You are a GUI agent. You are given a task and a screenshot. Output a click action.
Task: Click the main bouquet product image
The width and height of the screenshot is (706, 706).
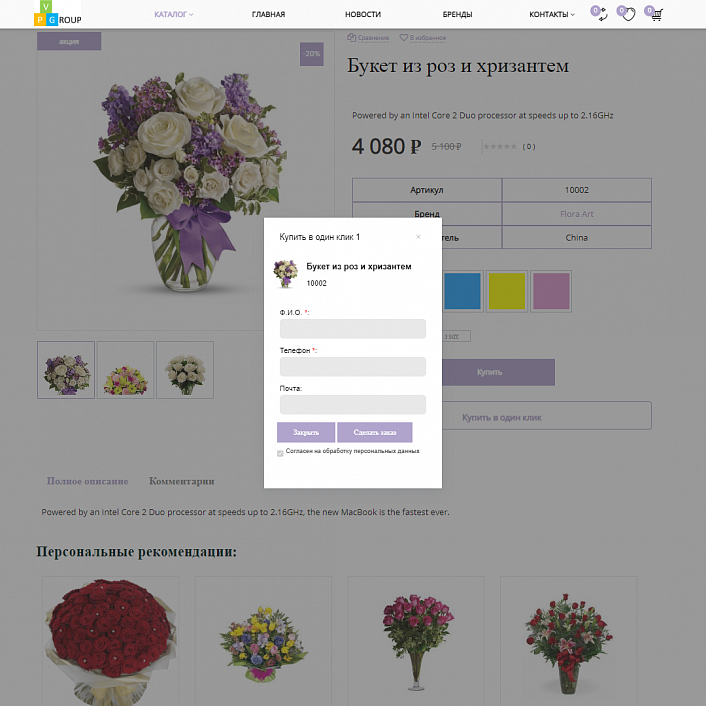click(x=189, y=181)
